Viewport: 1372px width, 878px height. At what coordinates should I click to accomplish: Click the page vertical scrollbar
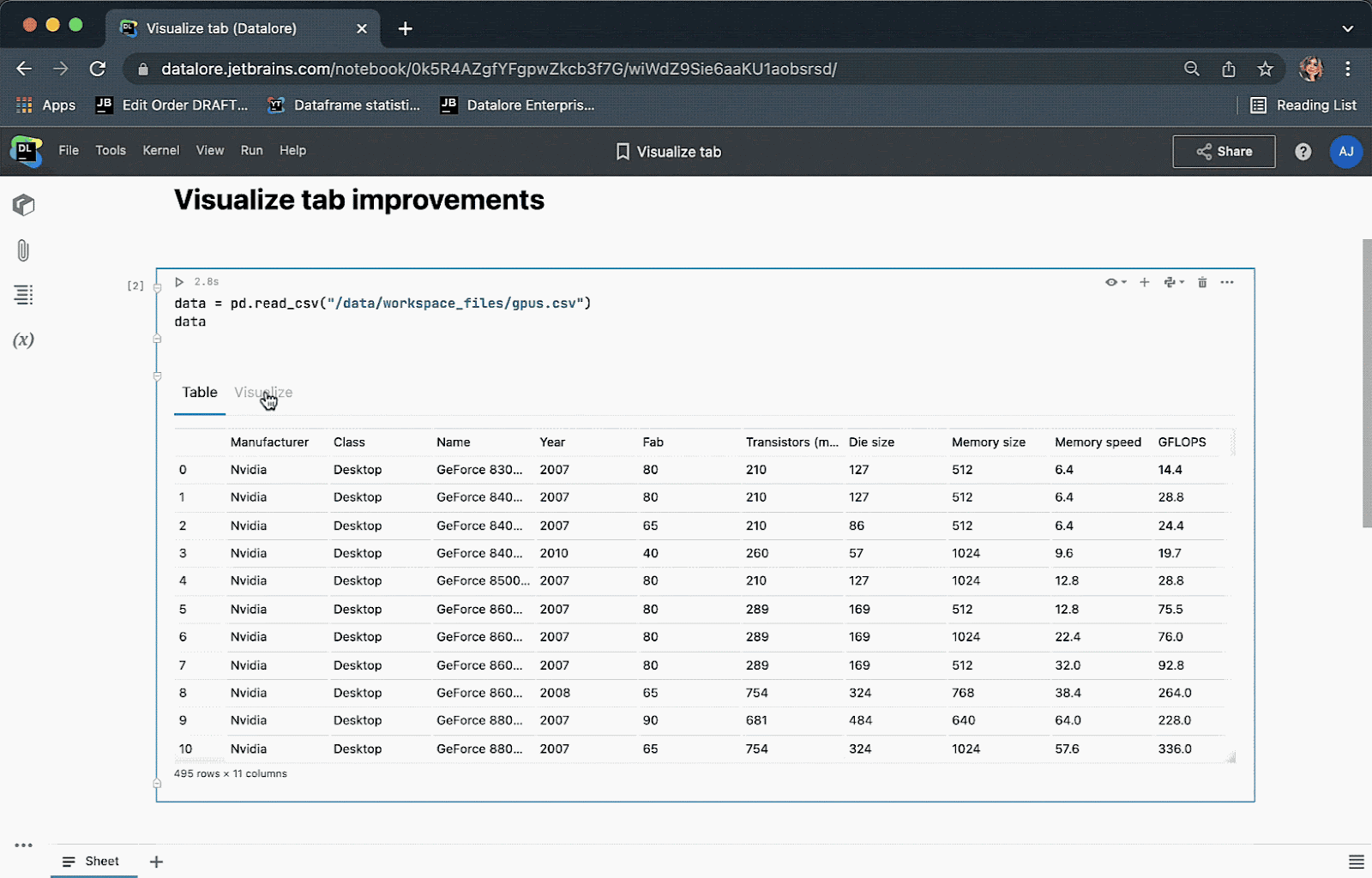click(x=1366, y=383)
